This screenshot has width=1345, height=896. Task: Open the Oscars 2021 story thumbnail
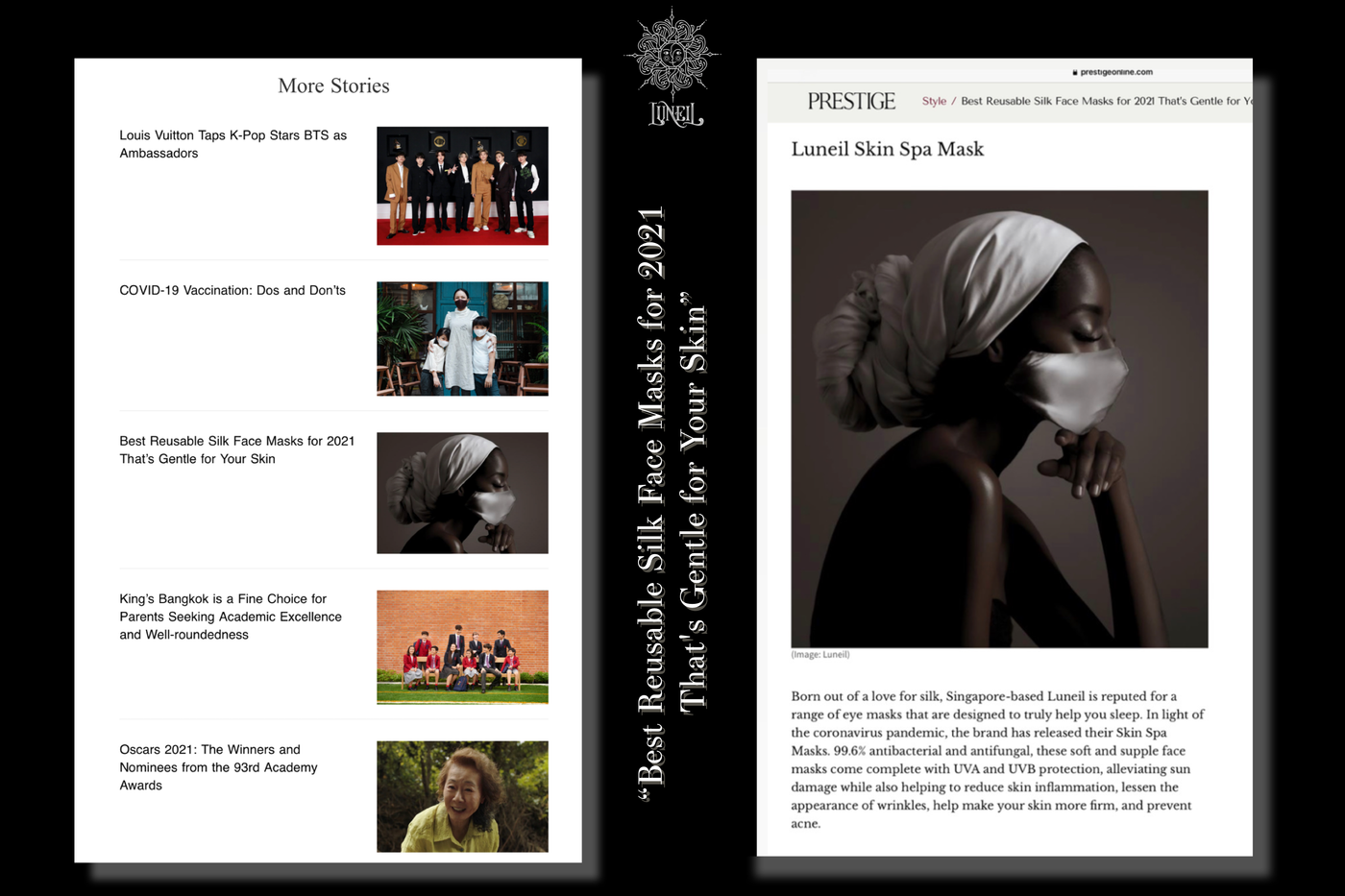pos(462,796)
